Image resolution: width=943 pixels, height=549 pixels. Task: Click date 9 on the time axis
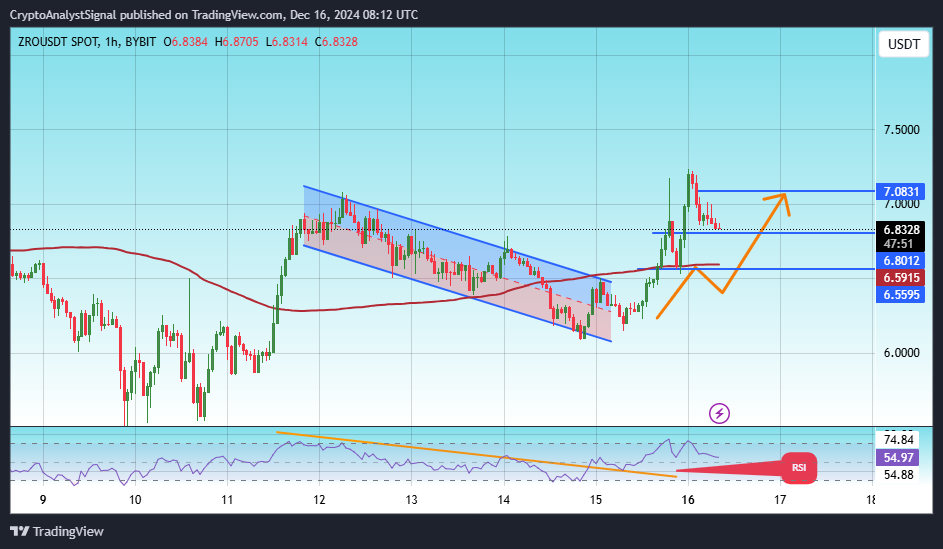click(43, 500)
